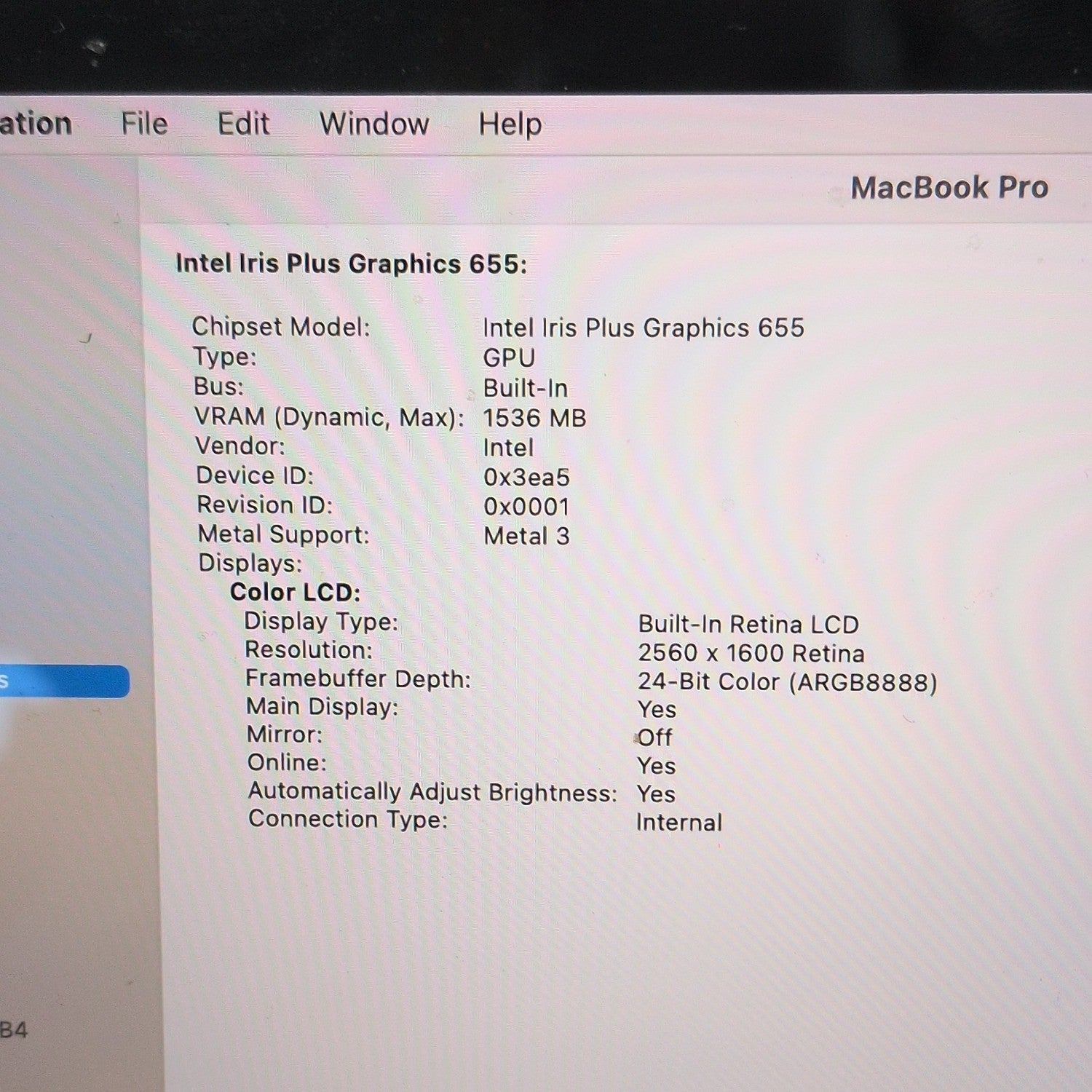Select the highlighted blue sidebar item
Image resolution: width=1092 pixels, height=1092 pixels.
(x=64, y=681)
